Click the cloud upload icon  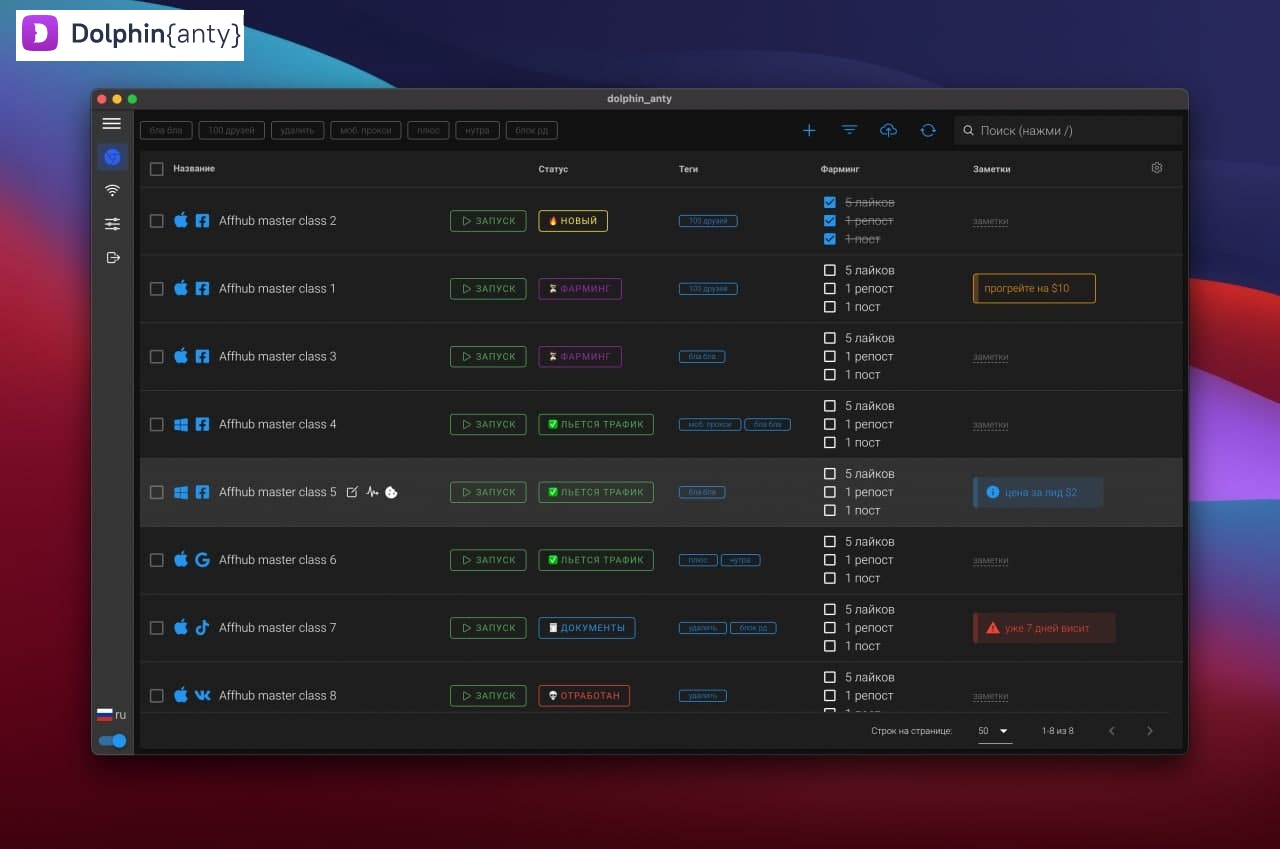tap(888, 130)
